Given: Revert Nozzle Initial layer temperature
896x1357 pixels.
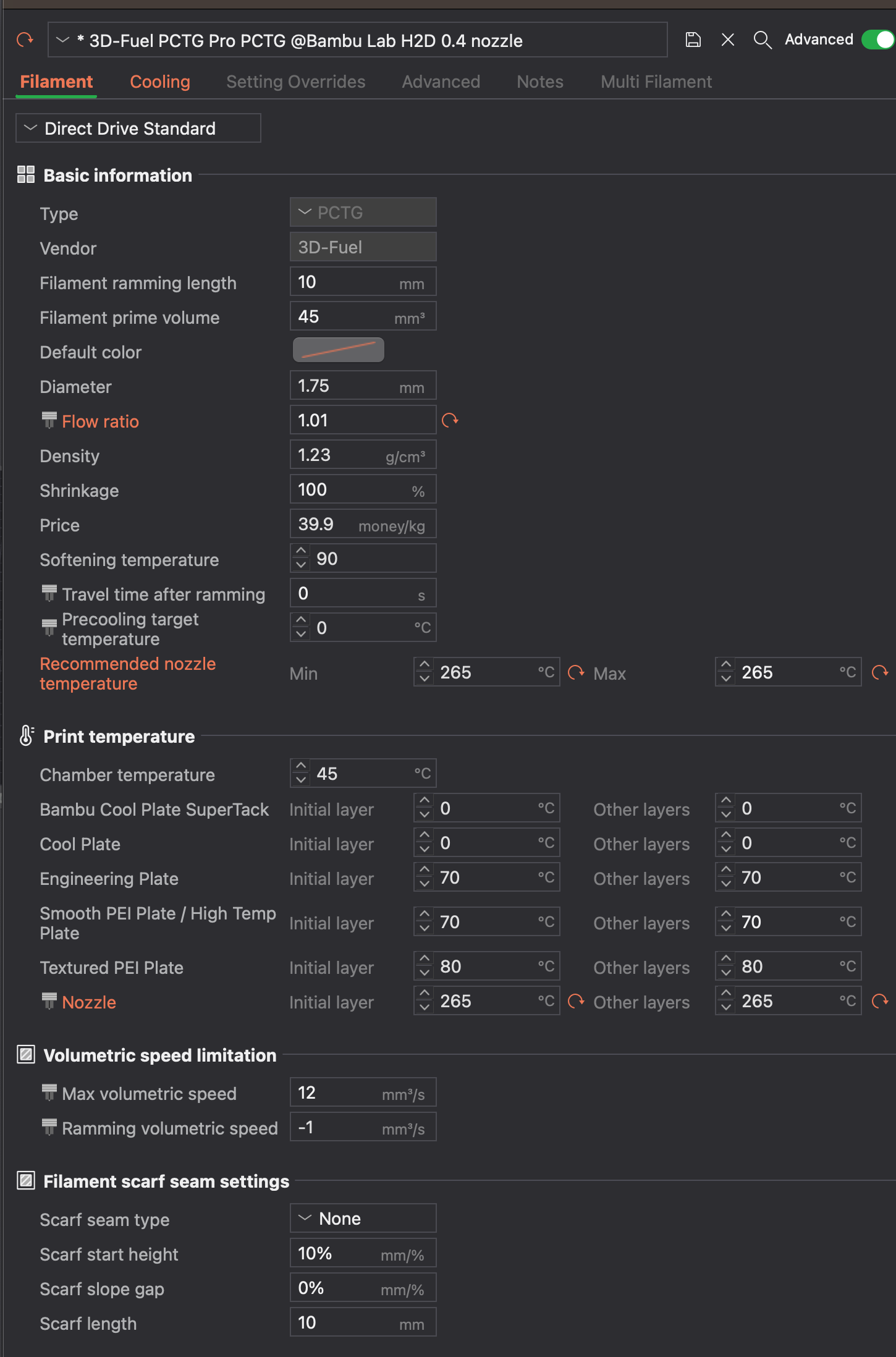Looking at the screenshot, I should pos(576,1001).
